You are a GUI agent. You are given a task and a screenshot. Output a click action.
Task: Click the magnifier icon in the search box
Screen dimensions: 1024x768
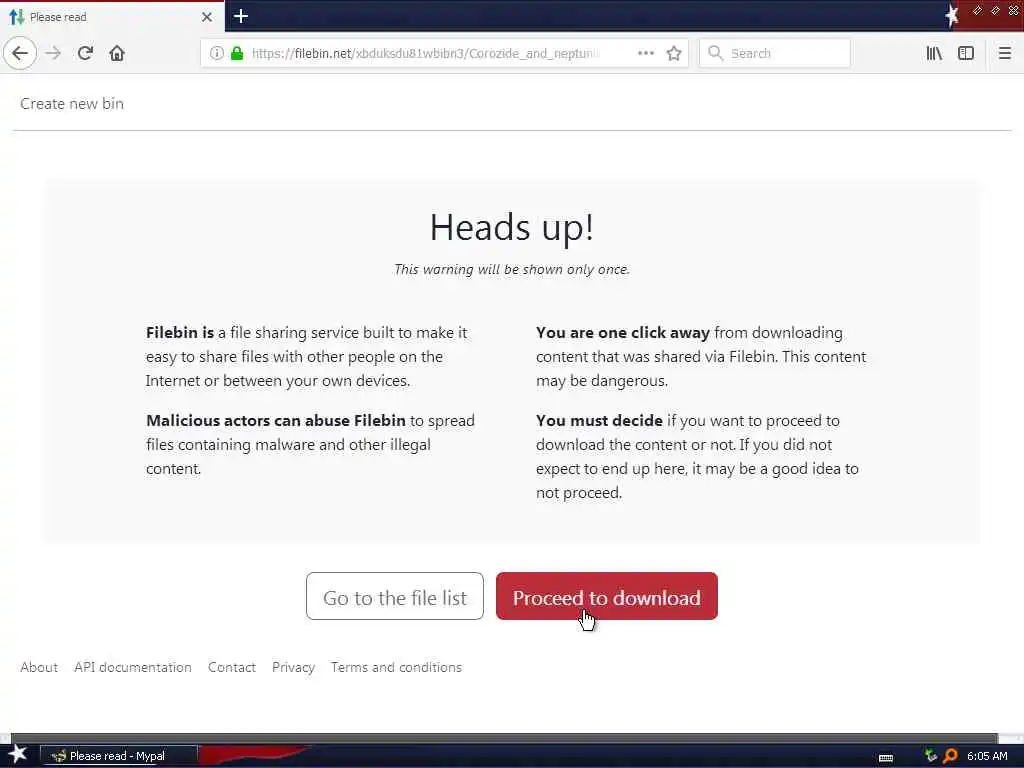[716, 53]
